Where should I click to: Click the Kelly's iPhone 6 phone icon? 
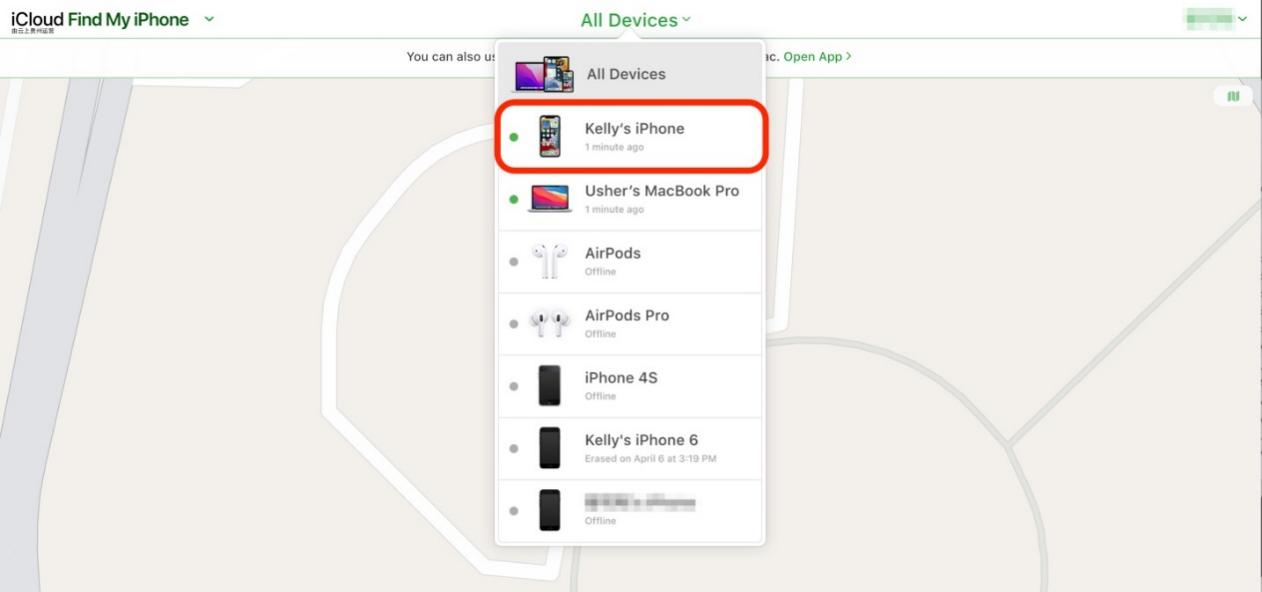click(550, 447)
